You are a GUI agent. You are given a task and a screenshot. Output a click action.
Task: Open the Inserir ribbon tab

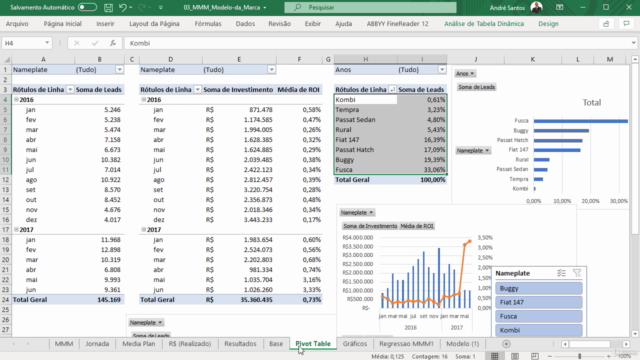tap(105, 24)
